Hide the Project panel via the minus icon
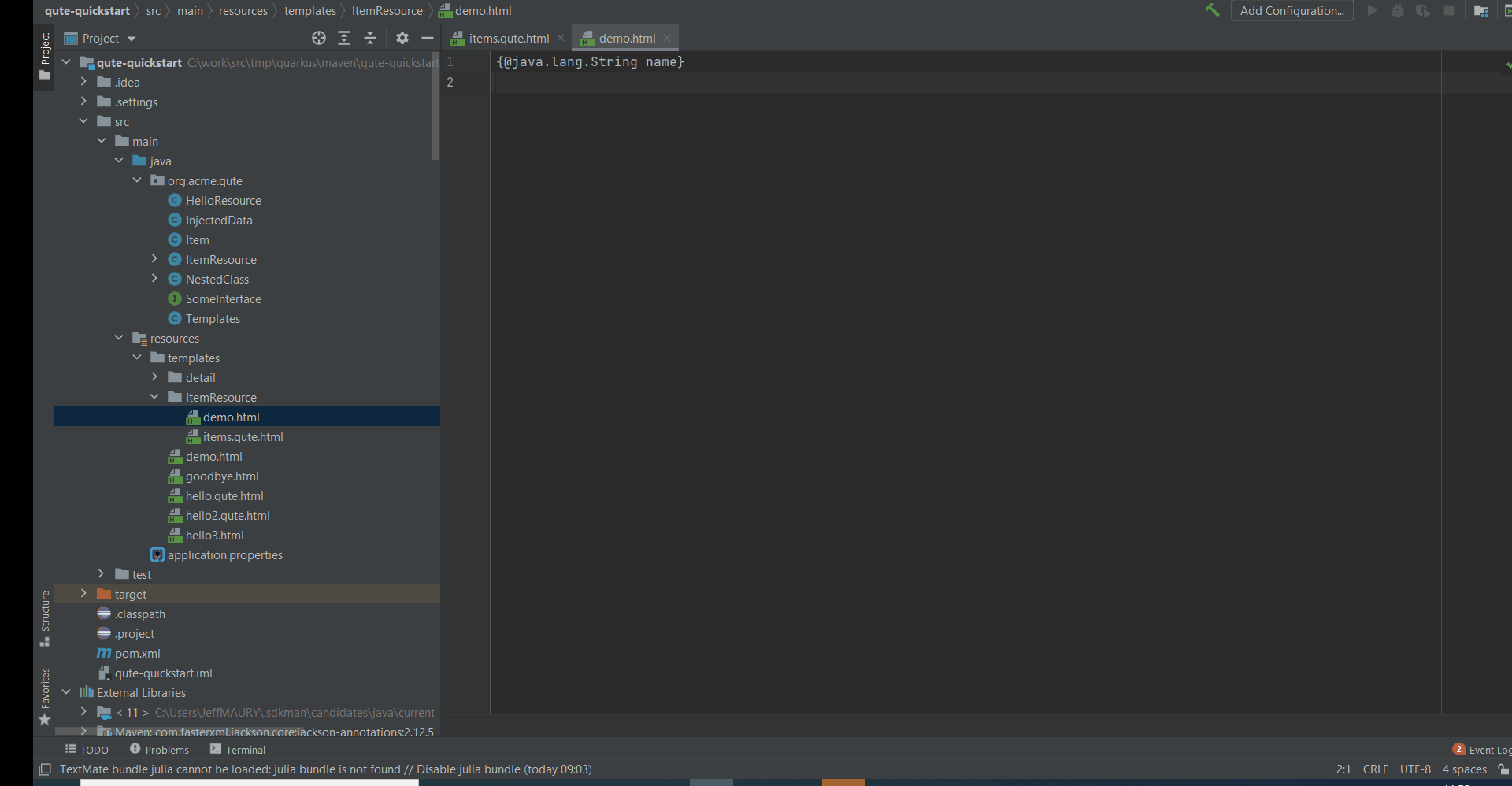Image resolution: width=1512 pixels, height=786 pixels. coord(428,37)
